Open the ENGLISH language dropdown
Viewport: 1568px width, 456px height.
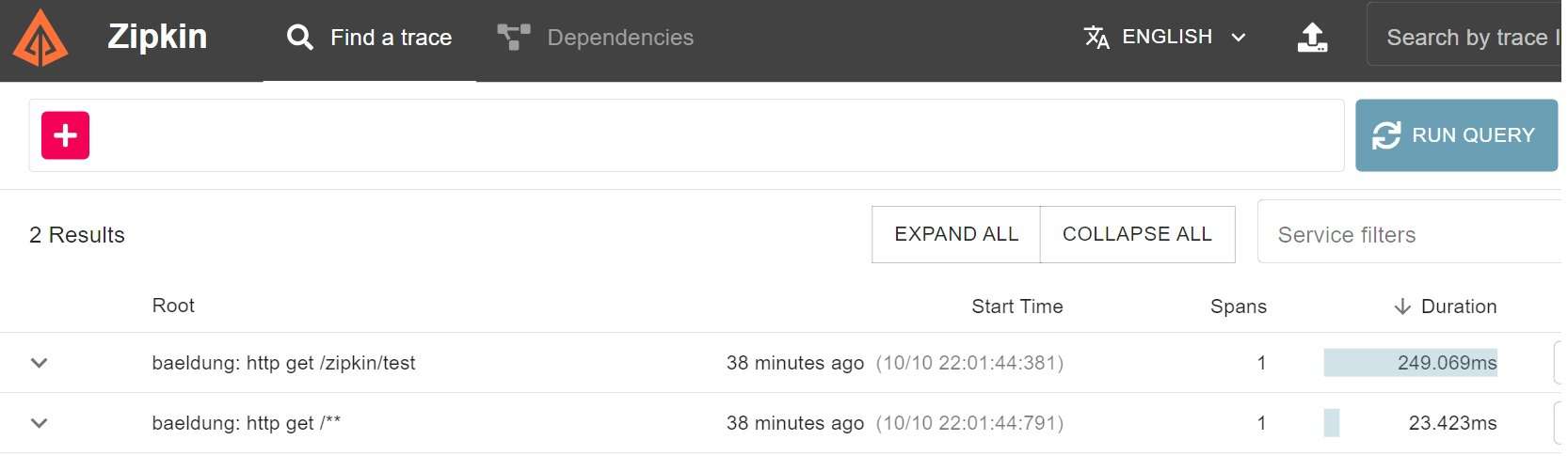[1166, 37]
